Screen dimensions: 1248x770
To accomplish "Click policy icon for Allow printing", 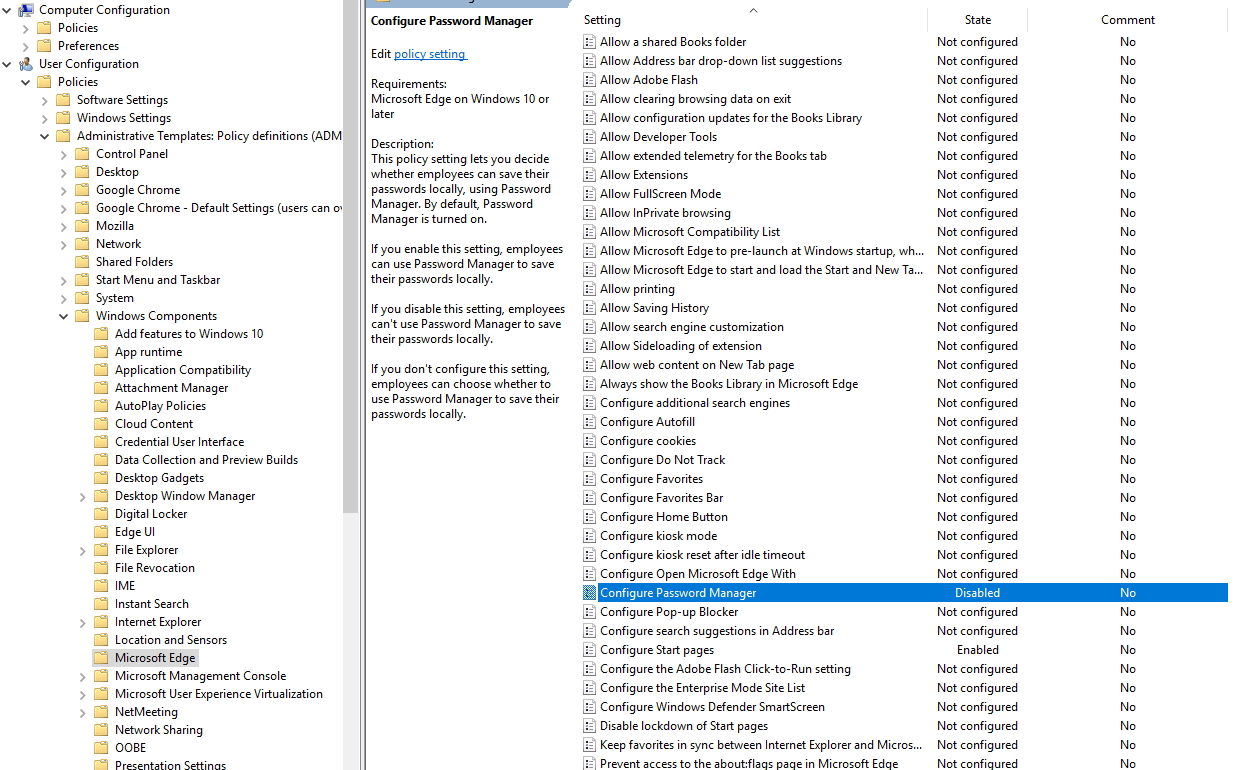I will coord(589,289).
